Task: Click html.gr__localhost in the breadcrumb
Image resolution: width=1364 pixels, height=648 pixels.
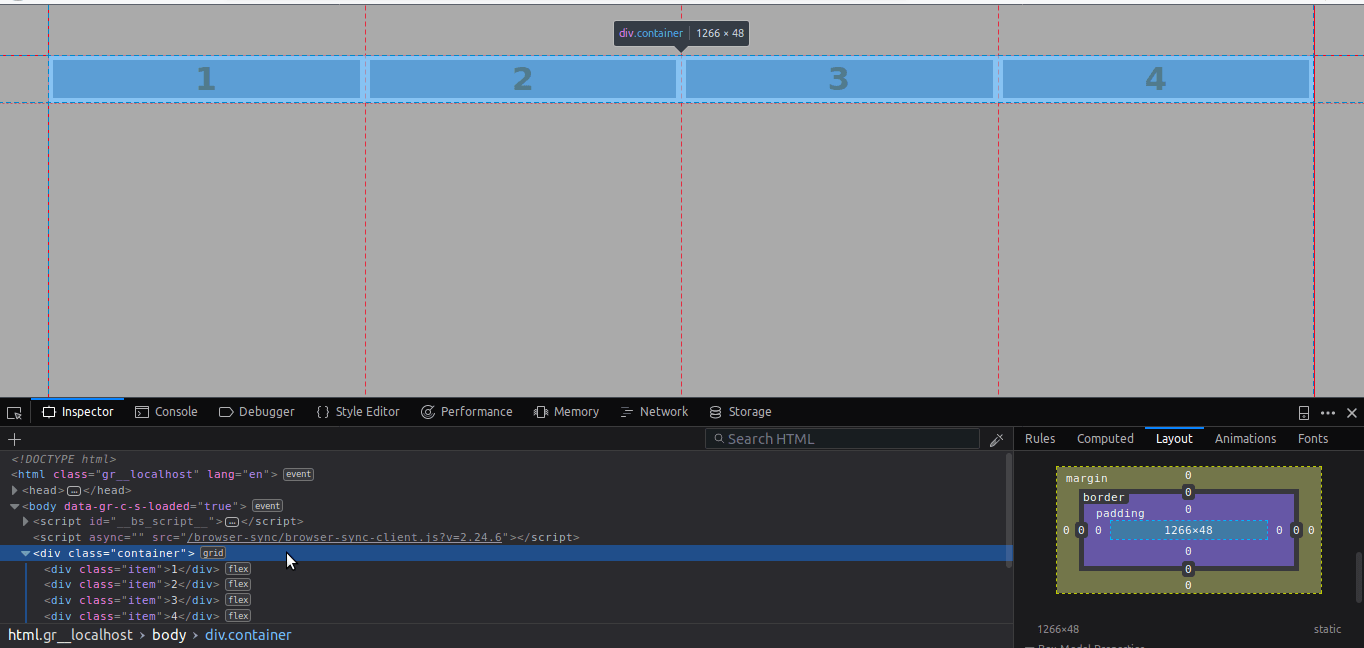Action: coord(70,635)
